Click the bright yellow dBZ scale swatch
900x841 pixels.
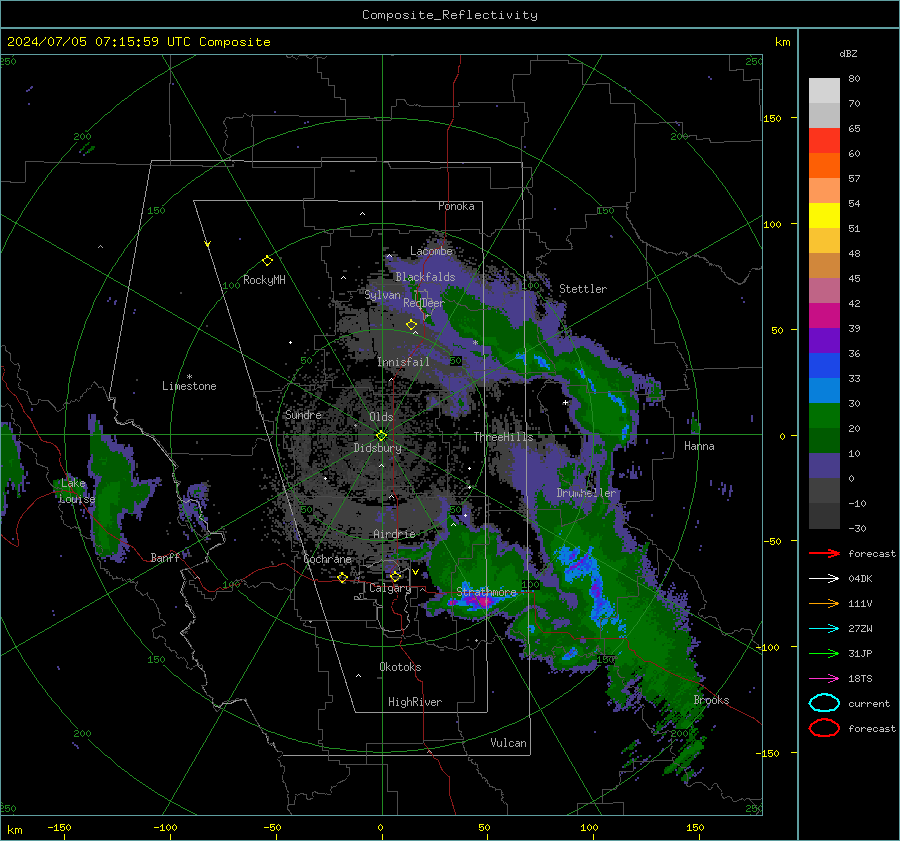pos(824,215)
